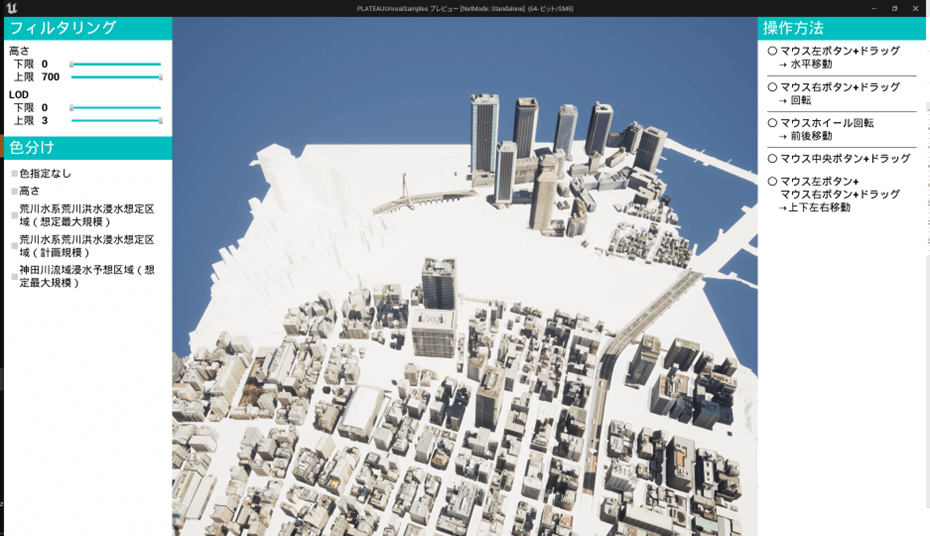
Task: Click the 高さ 下限 slider track
Action: click(116, 64)
